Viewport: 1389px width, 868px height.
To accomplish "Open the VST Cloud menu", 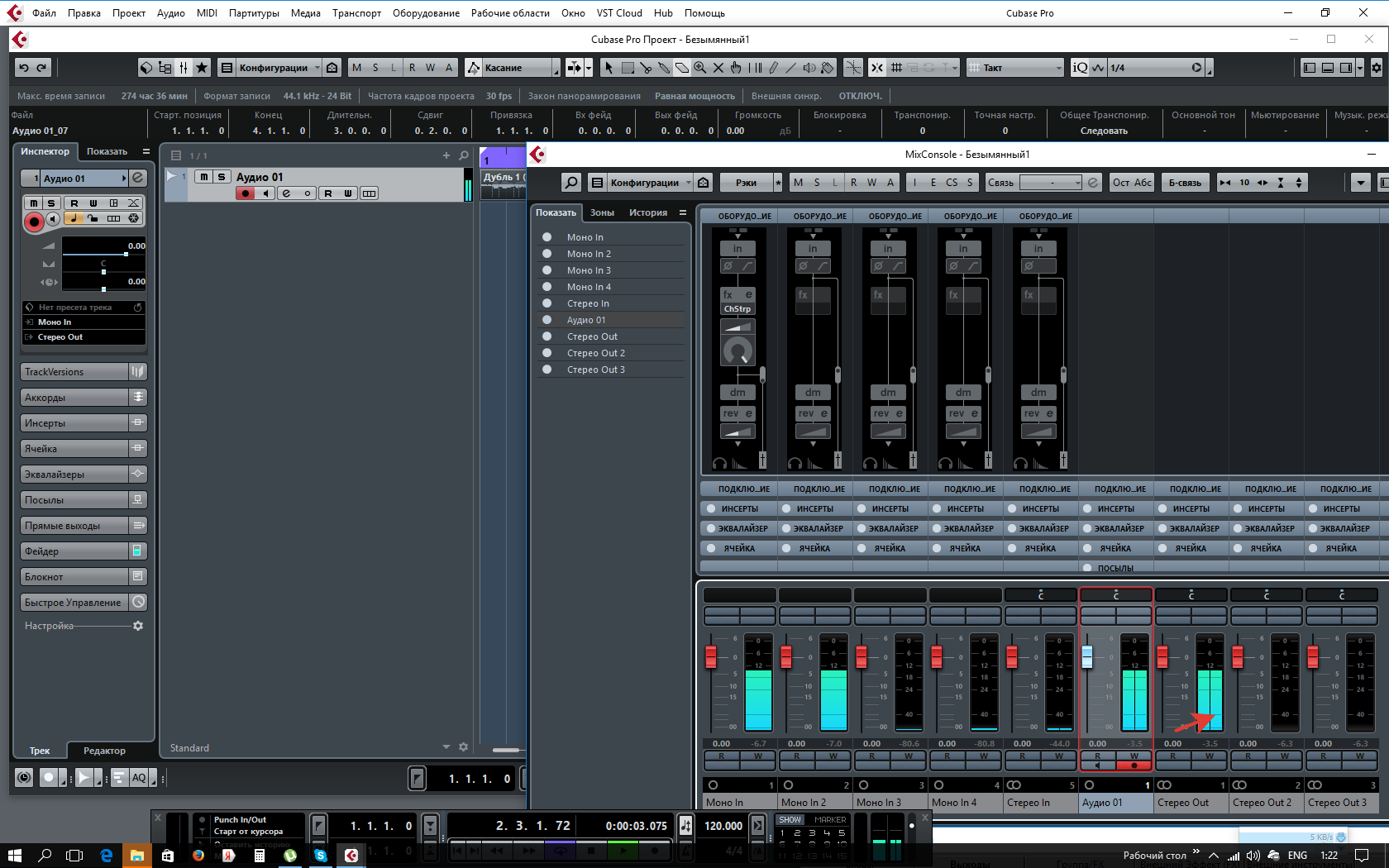I will [619, 13].
